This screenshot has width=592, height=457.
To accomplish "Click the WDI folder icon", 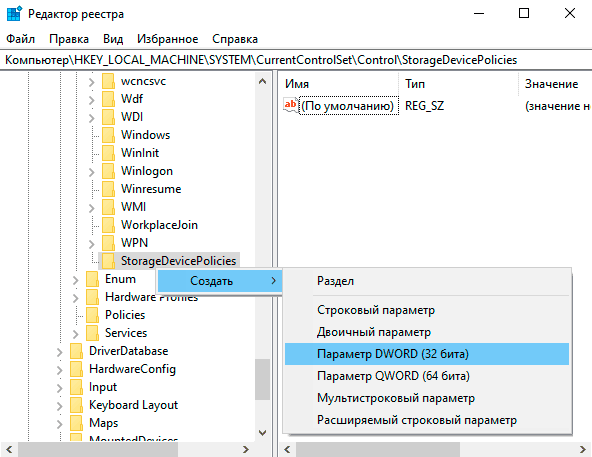I will click(108, 117).
